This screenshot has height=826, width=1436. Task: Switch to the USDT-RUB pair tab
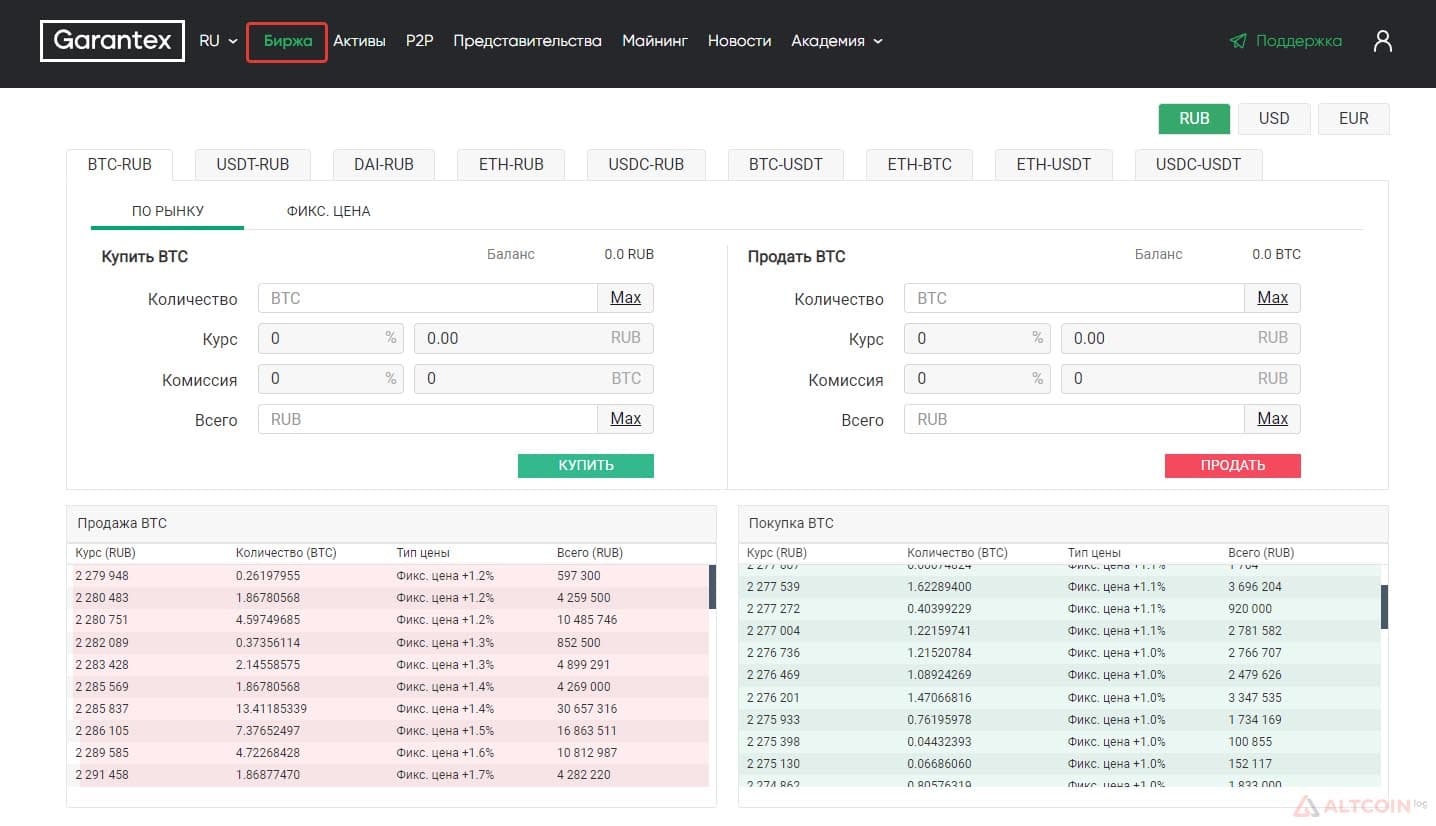[252, 164]
